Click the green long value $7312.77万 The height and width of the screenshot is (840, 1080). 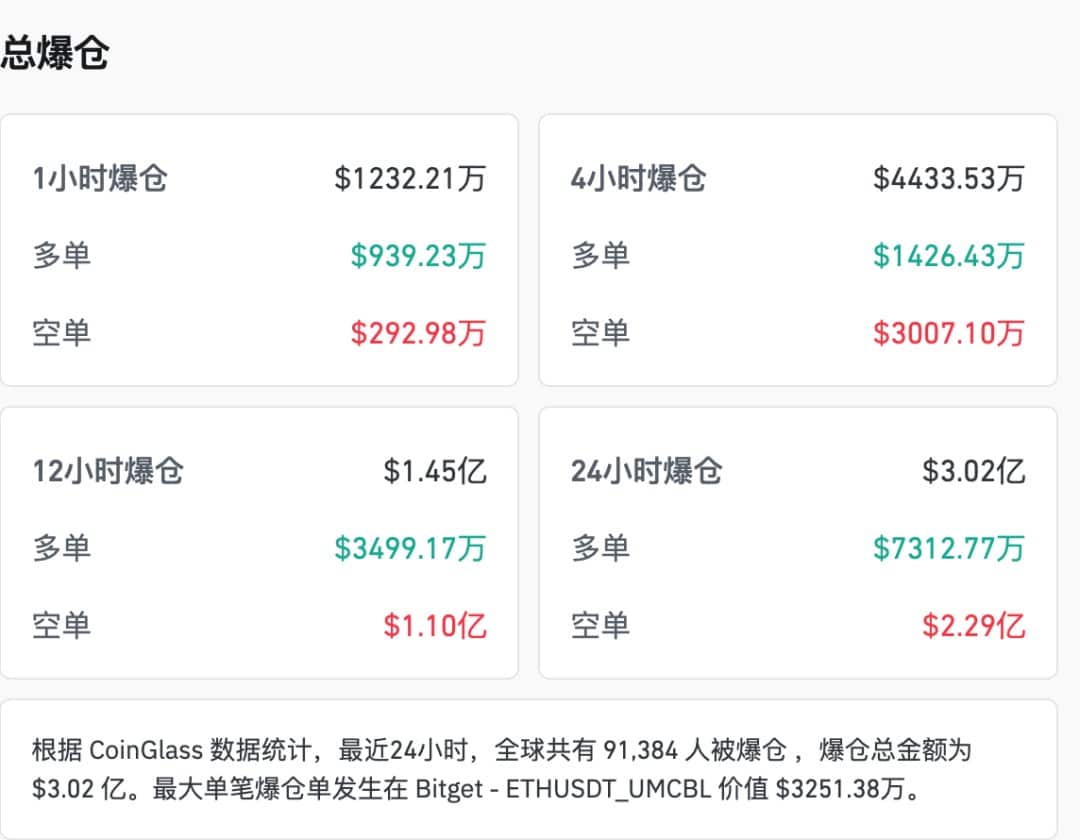click(948, 548)
